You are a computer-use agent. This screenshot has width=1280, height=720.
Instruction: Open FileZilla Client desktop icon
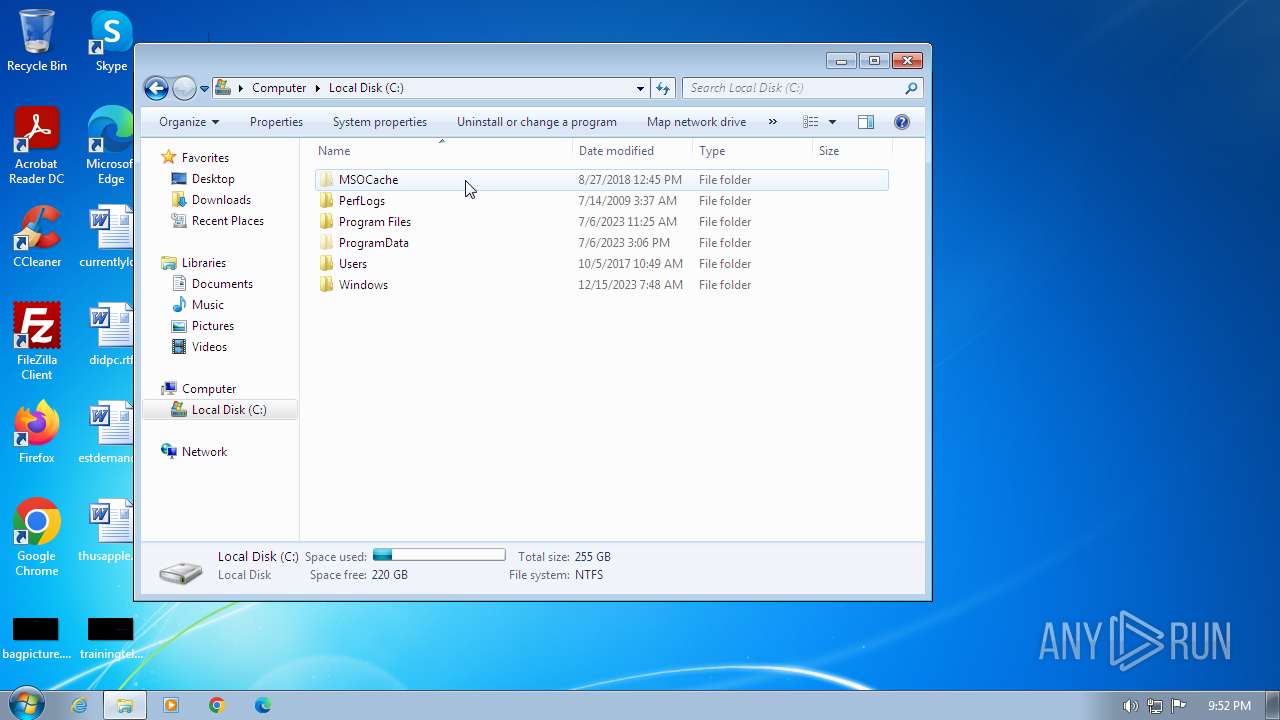pyautogui.click(x=37, y=341)
